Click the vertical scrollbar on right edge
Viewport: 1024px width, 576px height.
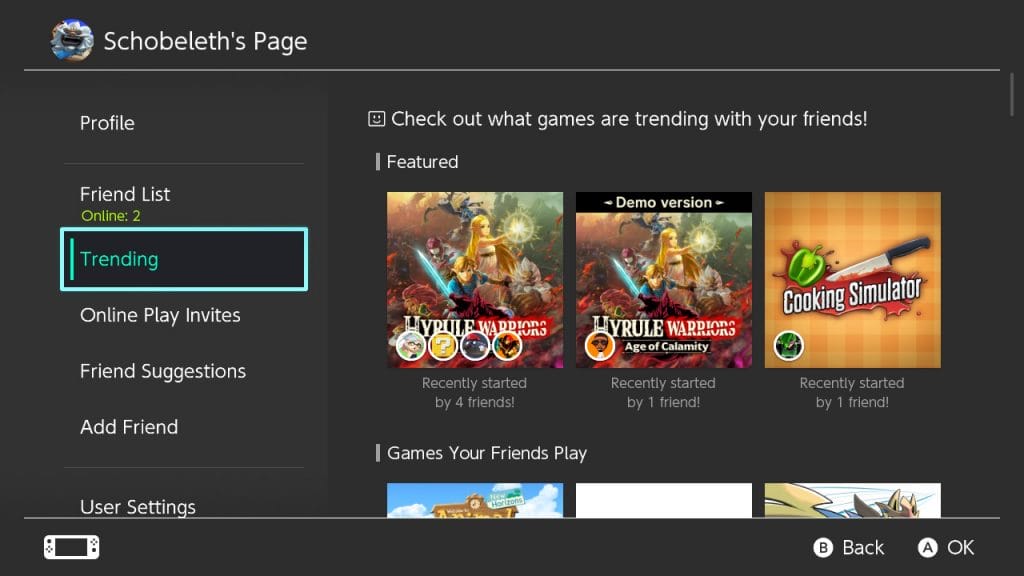[x=1012, y=95]
